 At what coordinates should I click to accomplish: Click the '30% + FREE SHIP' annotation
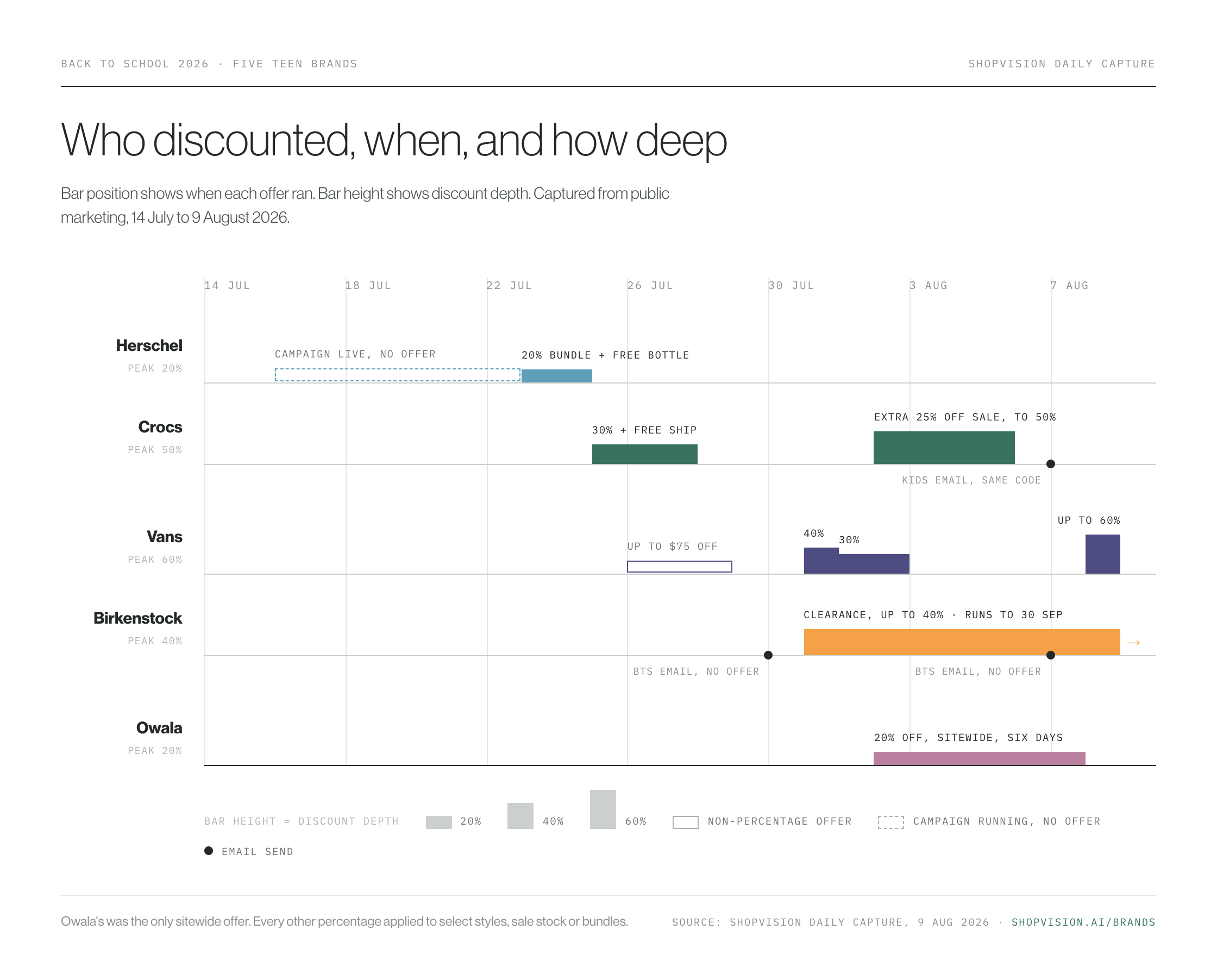(x=644, y=430)
